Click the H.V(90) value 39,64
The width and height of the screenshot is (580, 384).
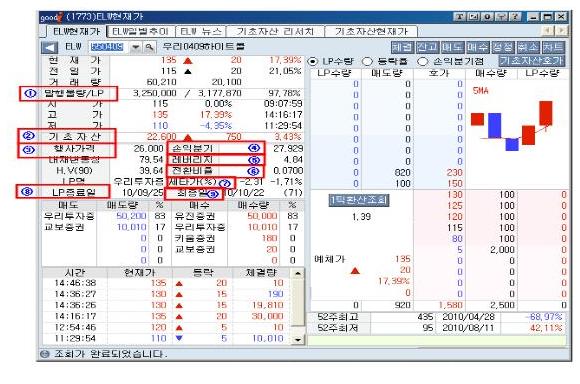152,171
